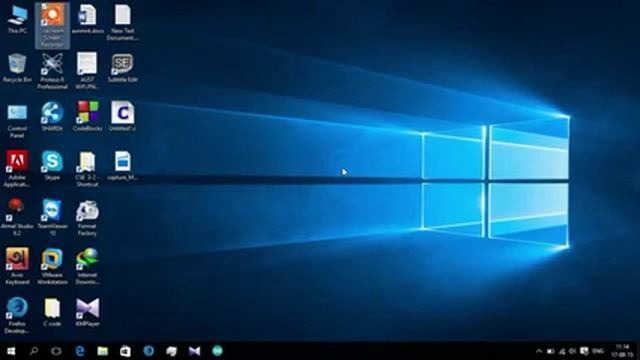Open the taskbar clock and date
The image size is (640, 360).
[x=622, y=351]
